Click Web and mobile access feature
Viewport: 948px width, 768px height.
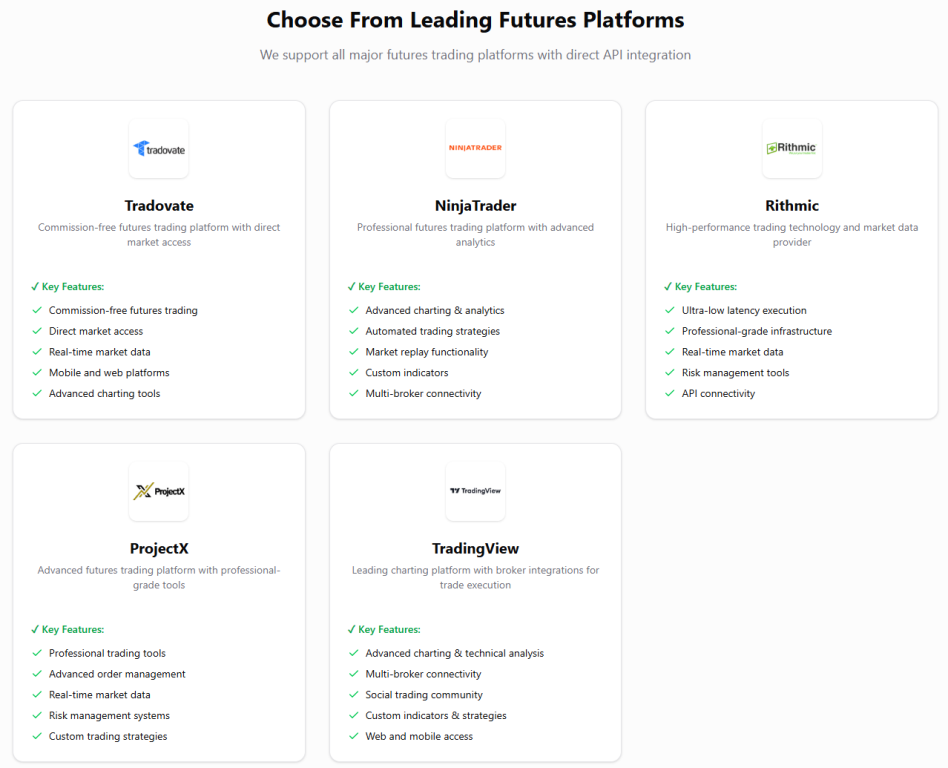tap(419, 737)
